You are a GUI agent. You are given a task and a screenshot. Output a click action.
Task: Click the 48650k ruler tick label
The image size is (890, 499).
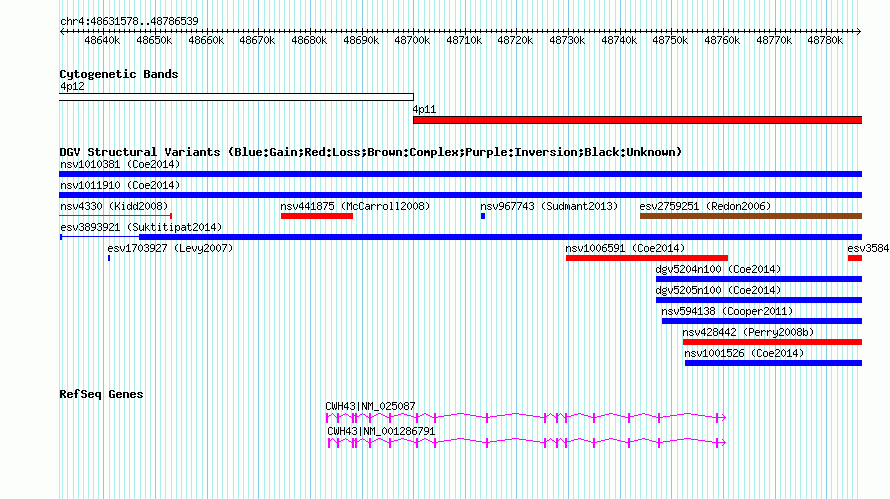(154, 40)
